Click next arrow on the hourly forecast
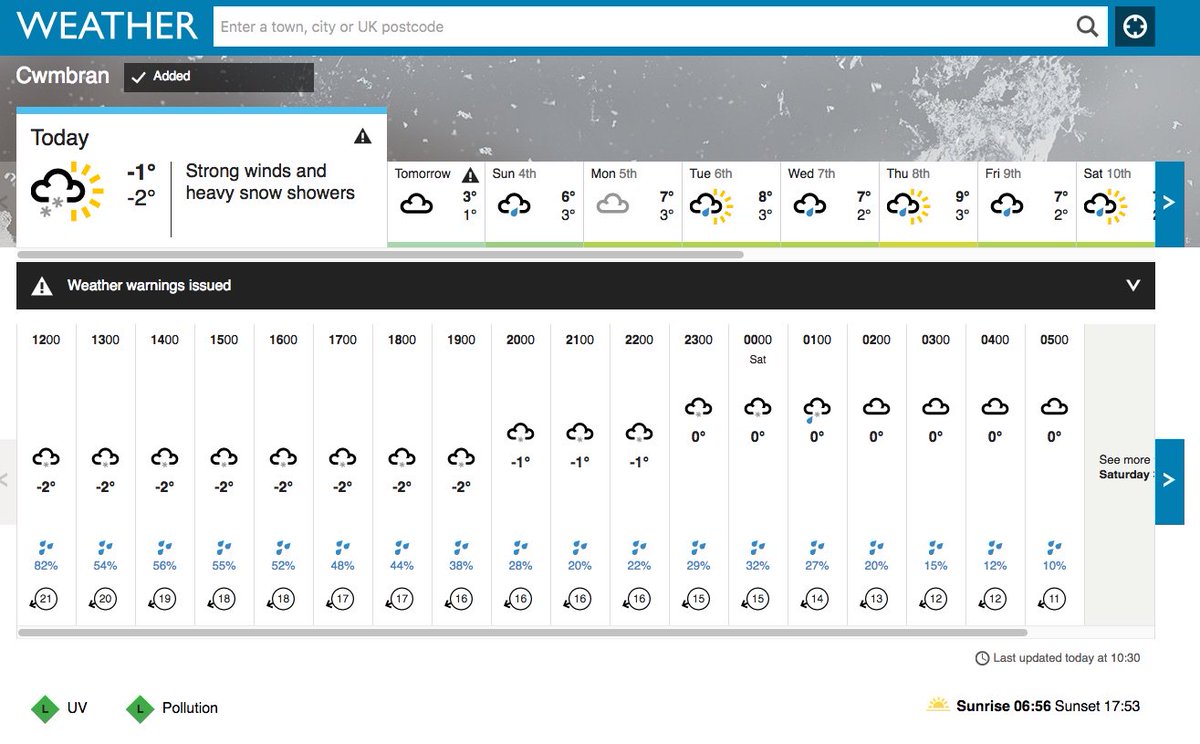Image resolution: width=1200 pixels, height=744 pixels. click(1169, 481)
